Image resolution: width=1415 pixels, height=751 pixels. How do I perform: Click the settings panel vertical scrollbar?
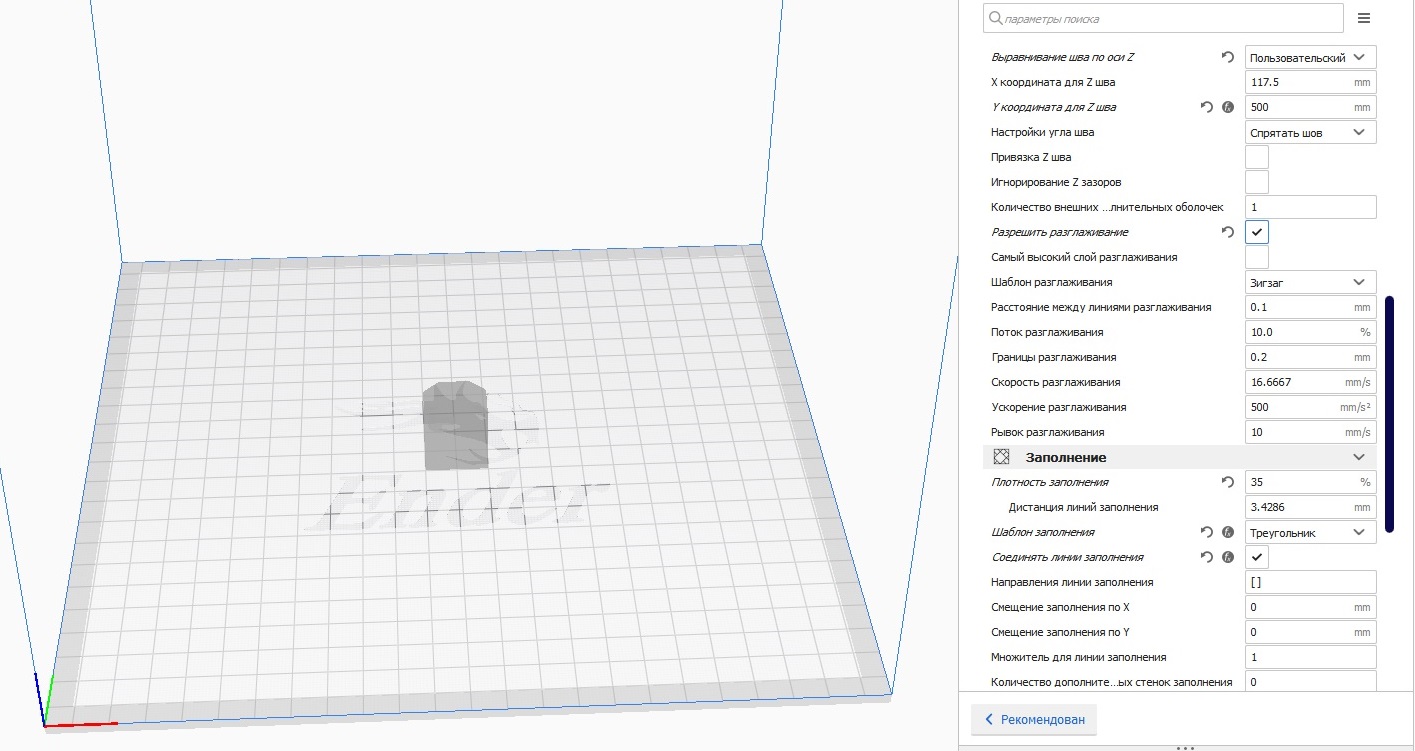1389,415
